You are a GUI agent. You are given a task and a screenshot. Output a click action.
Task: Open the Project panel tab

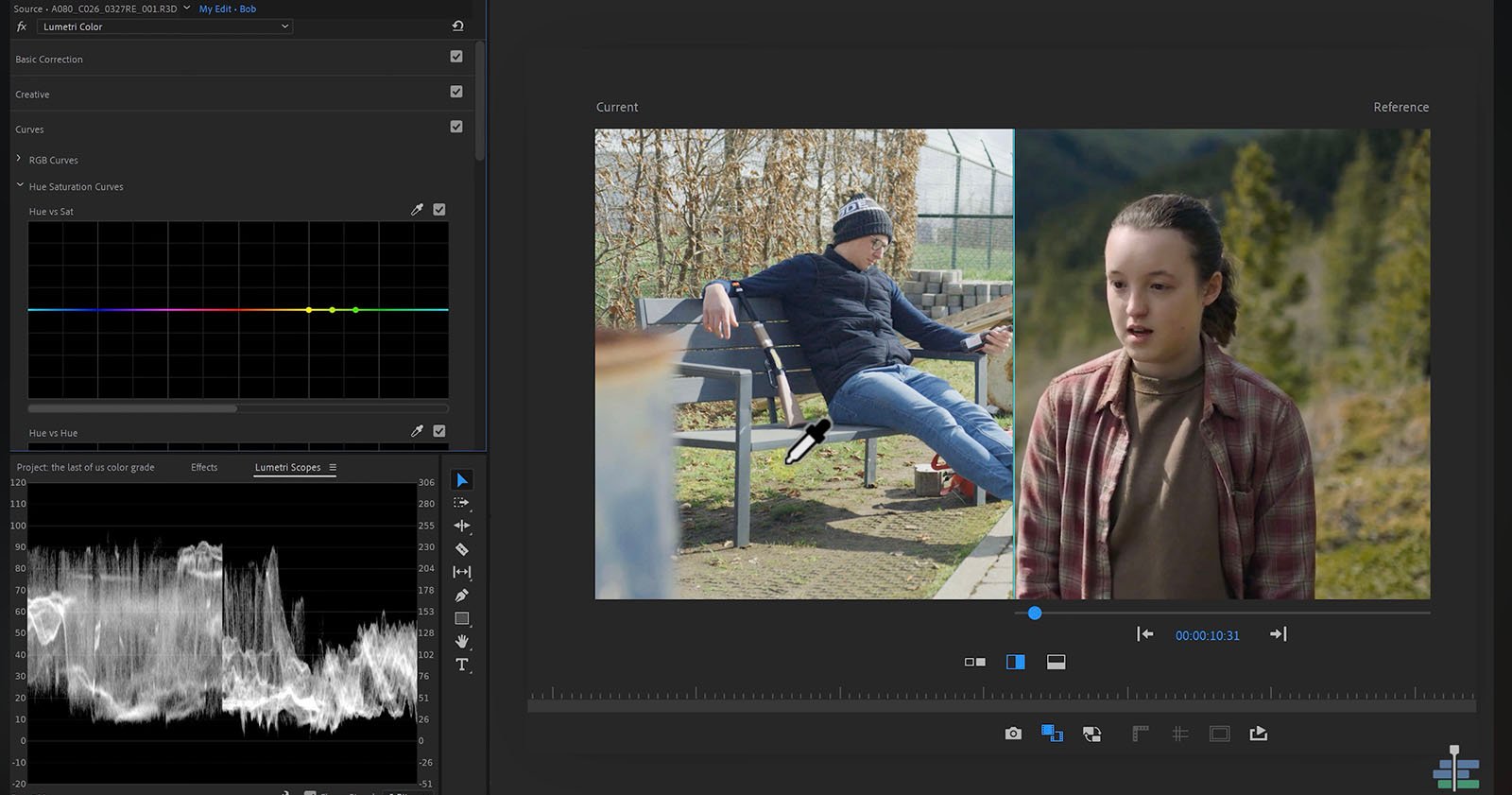click(85, 467)
